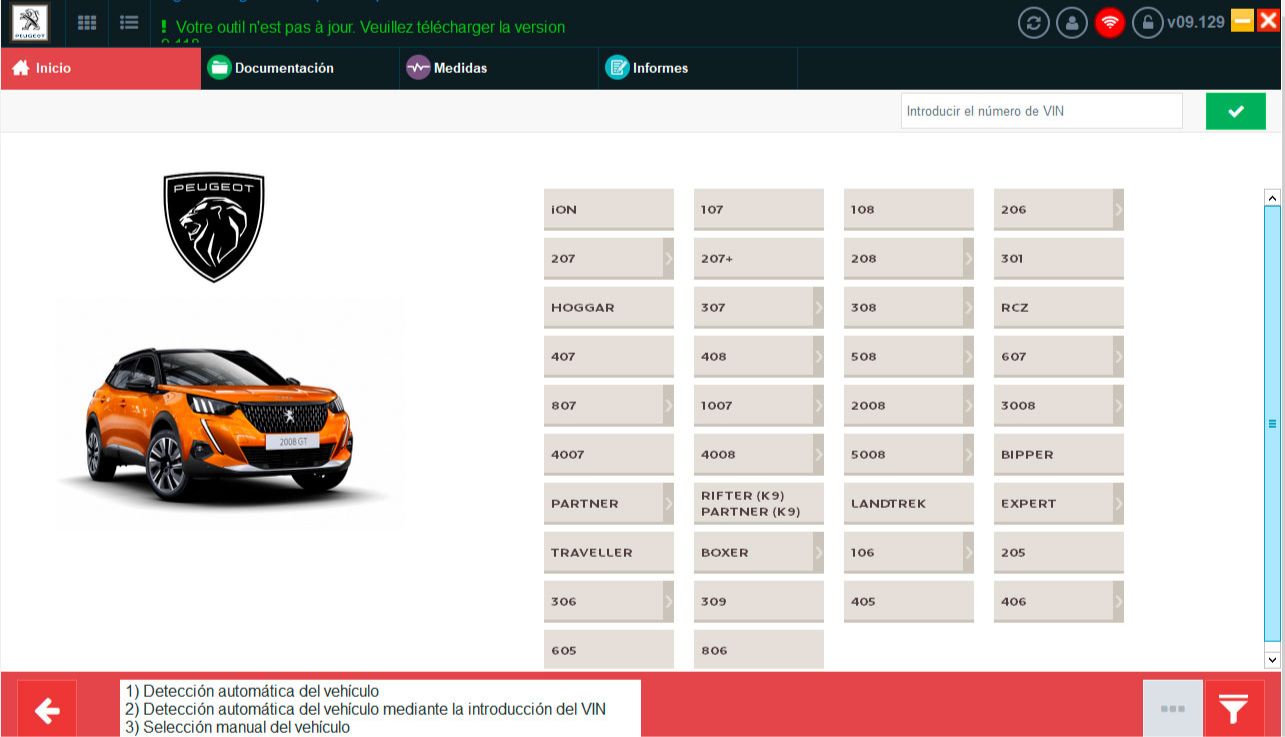Select the 205 model
This screenshot has width=1285, height=737.
(1059, 552)
